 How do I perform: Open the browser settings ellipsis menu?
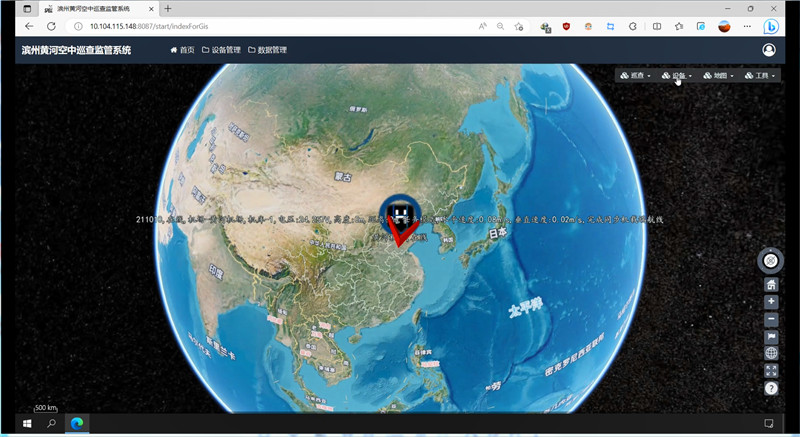click(x=747, y=26)
